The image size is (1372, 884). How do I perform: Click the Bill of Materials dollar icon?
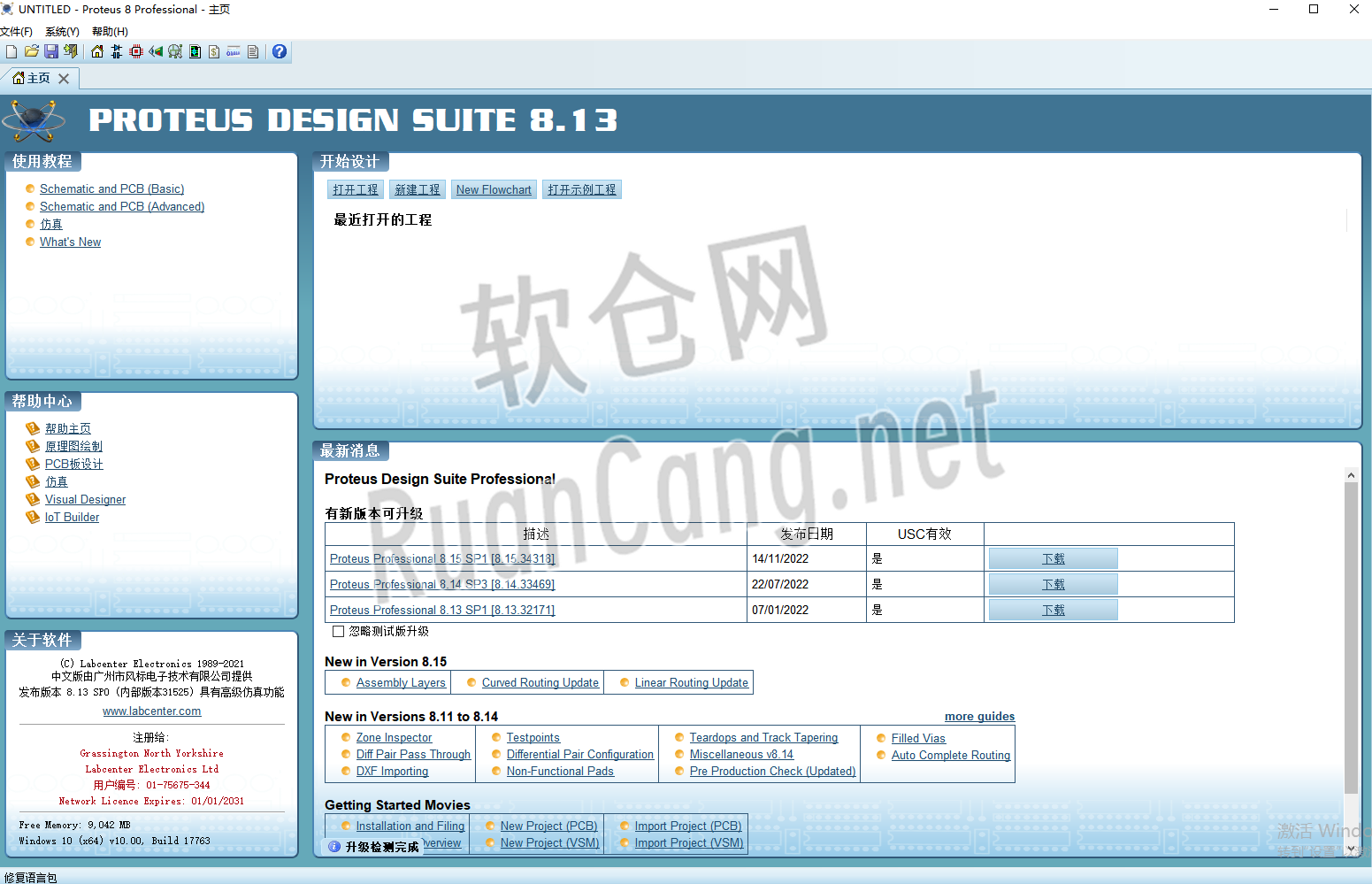point(214,51)
